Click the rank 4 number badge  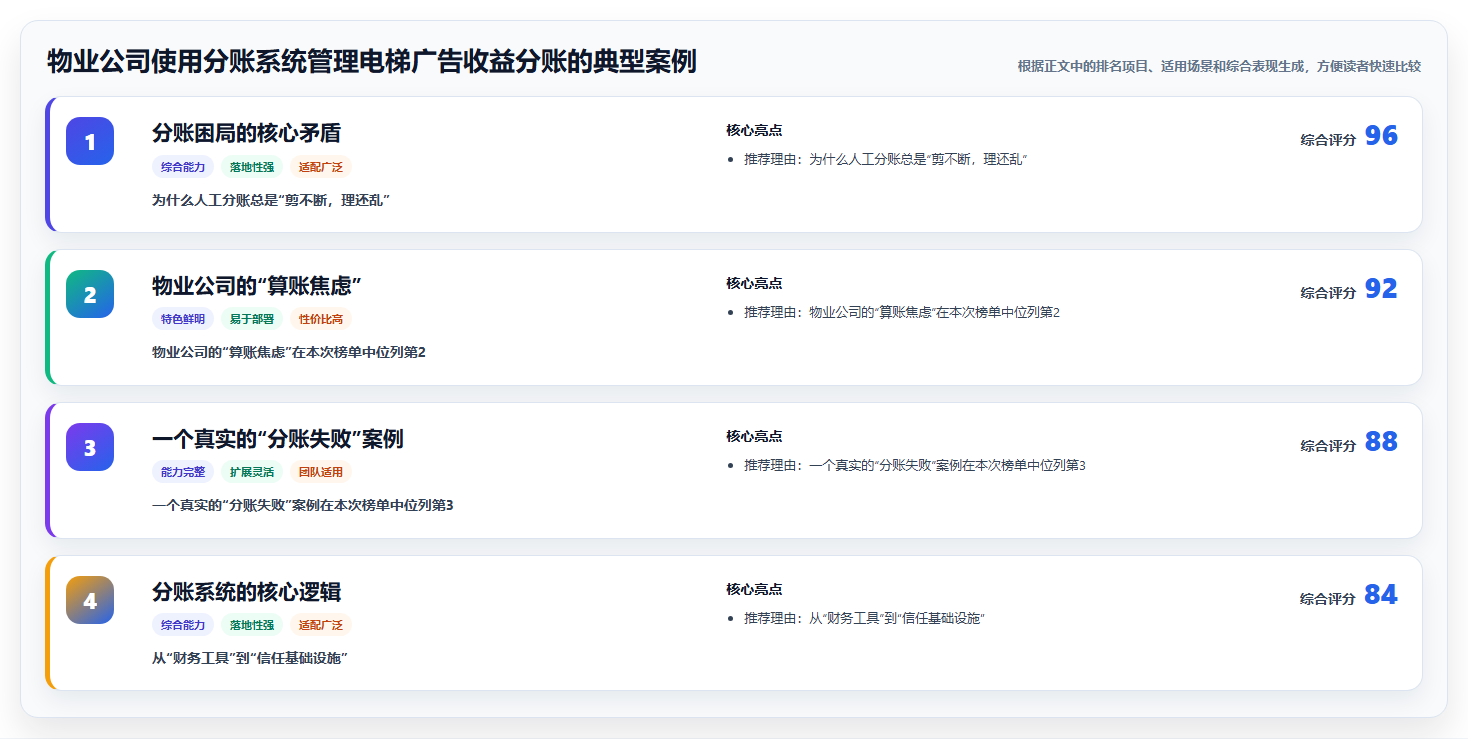(90, 600)
